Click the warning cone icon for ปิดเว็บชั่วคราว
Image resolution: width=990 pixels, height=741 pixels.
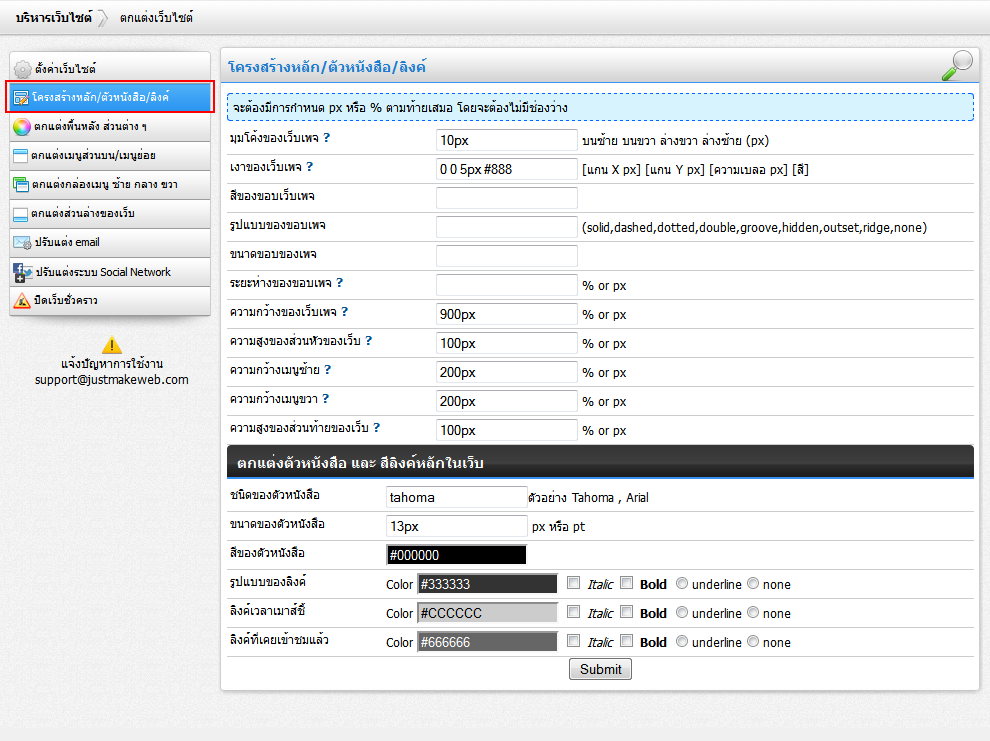point(22,300)
